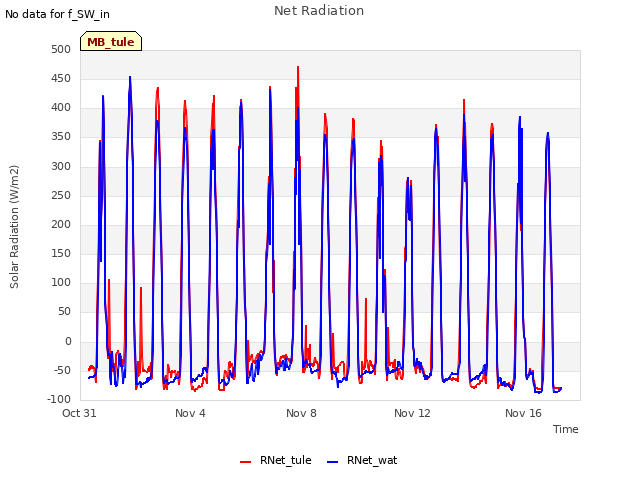Click the Oct 31 x-axis label
This screenshot has width=640, height=480.
click(x=79, y=413)
